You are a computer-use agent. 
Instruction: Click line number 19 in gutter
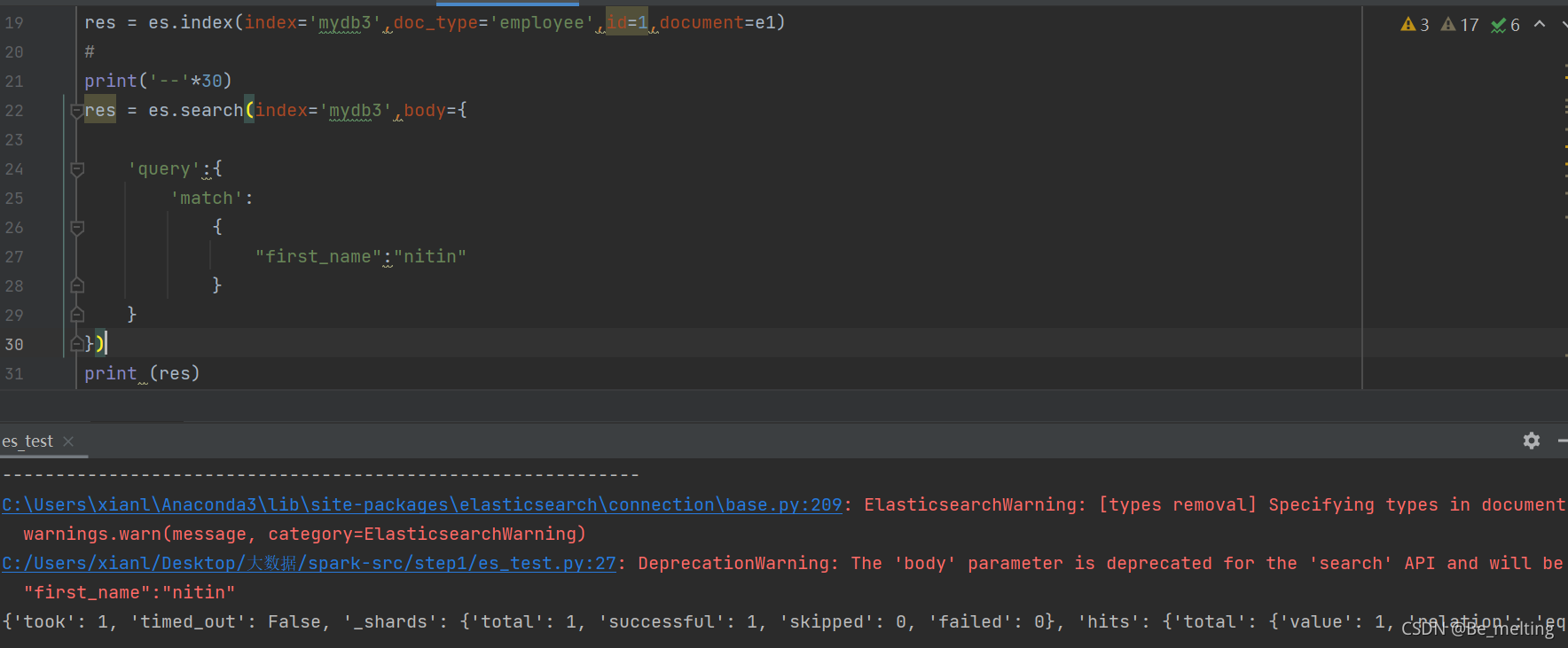[x=14, y=23]
